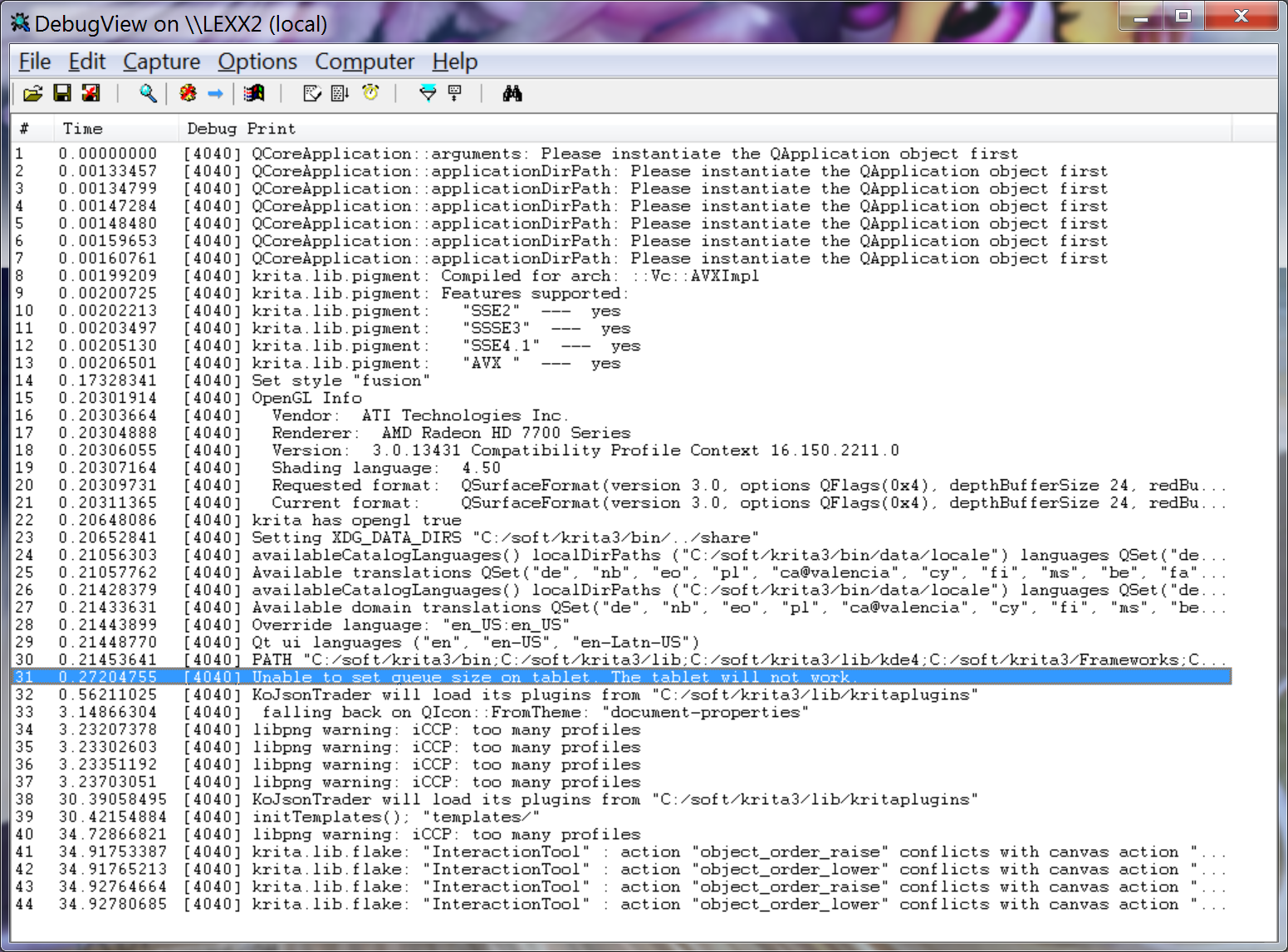Click the 'Debug Print' column header

pos(705,129)
